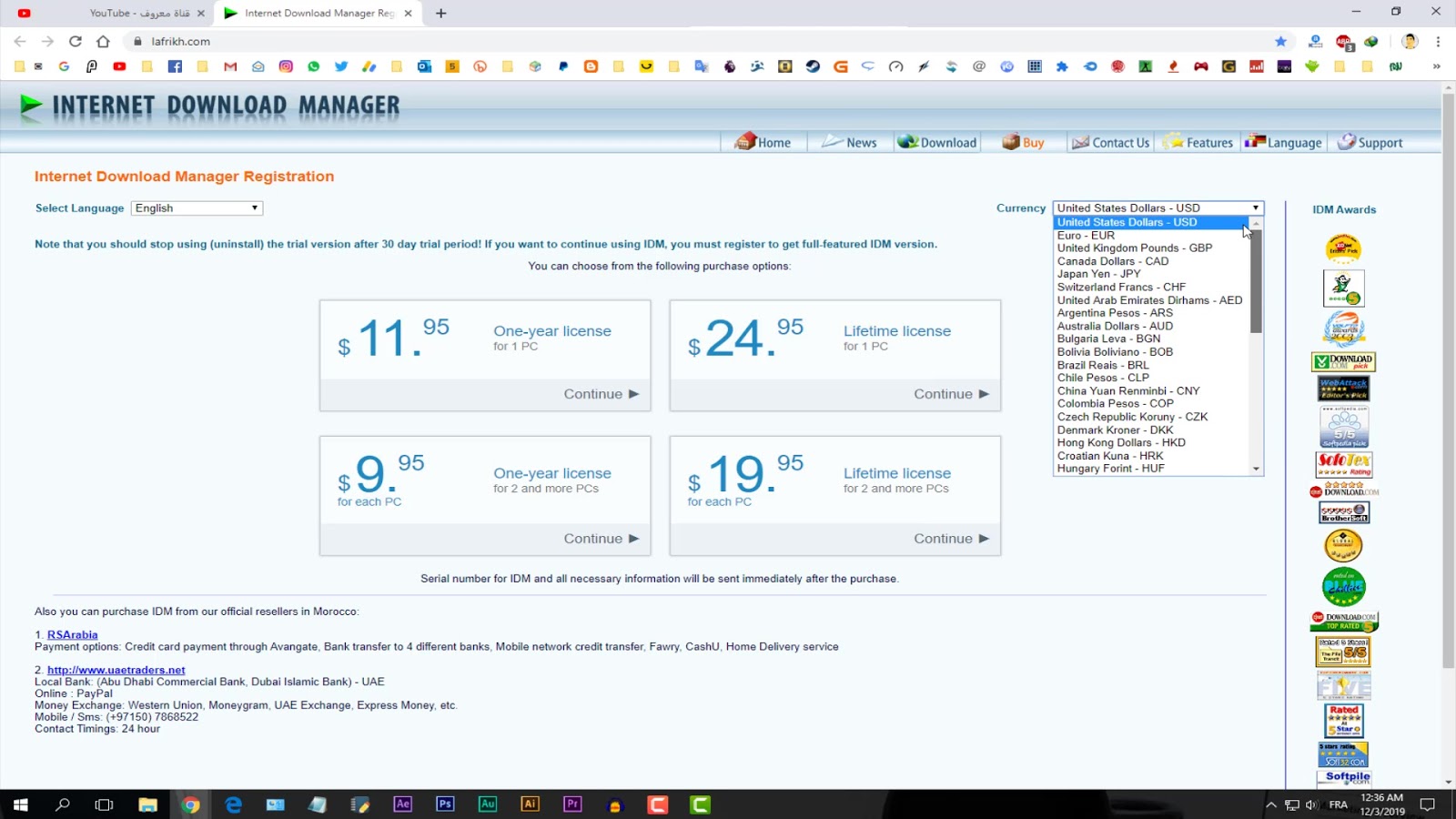
Task: Open the Chrome profile avatar
Action: pos(1410,41)
